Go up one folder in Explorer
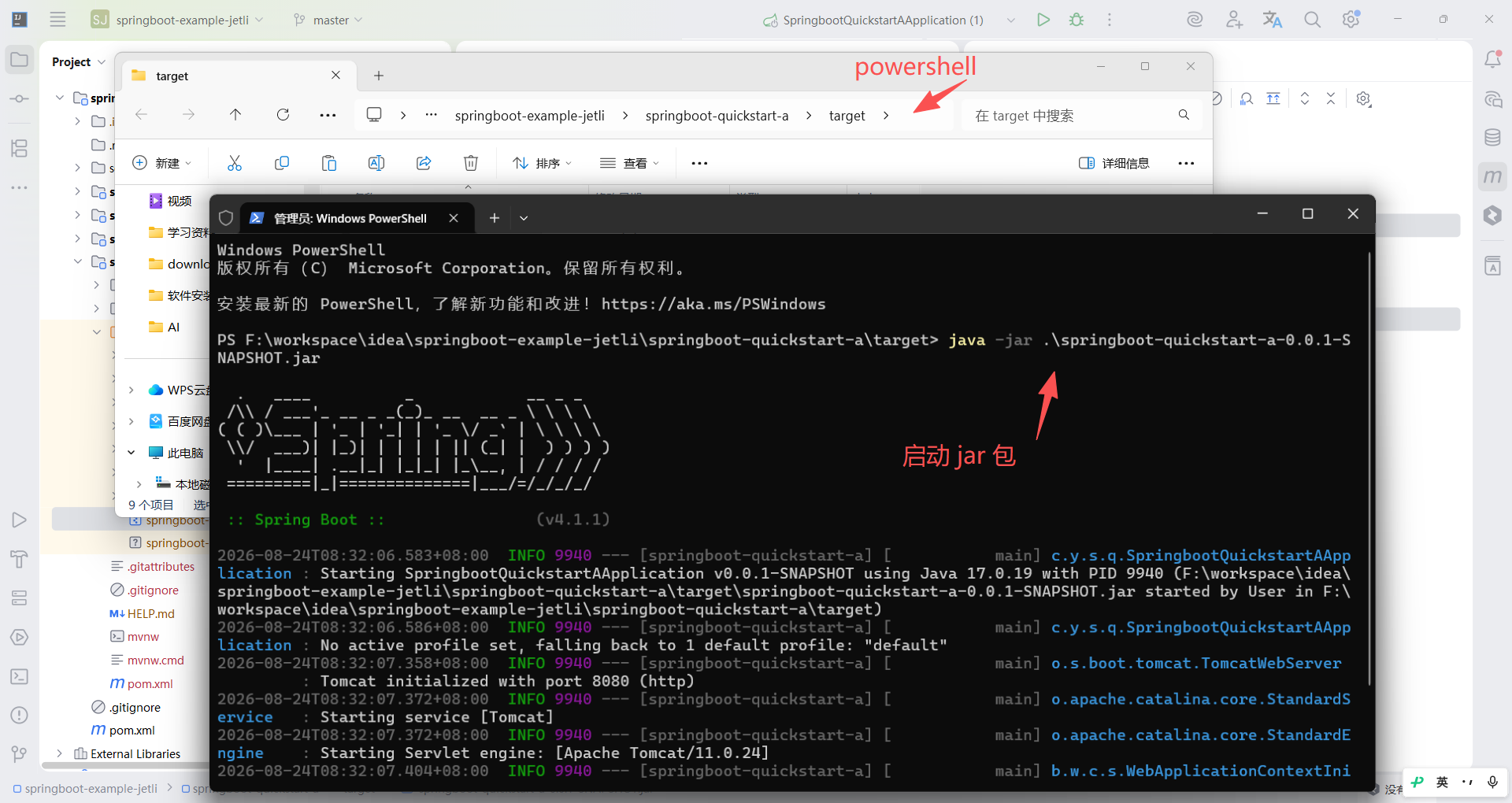 click(x=235, y=115)
